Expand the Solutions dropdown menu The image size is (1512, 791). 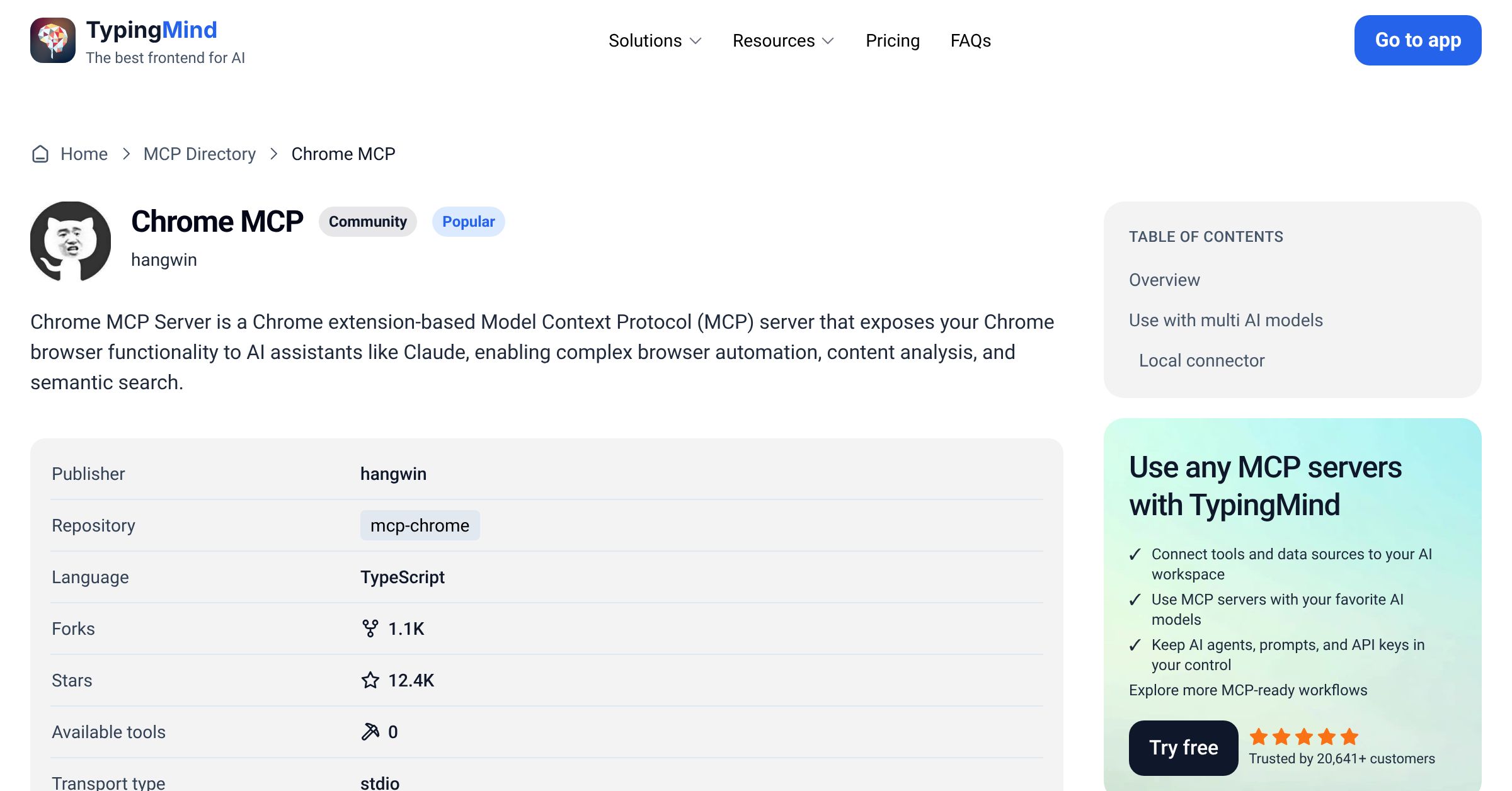pos(655,40)
